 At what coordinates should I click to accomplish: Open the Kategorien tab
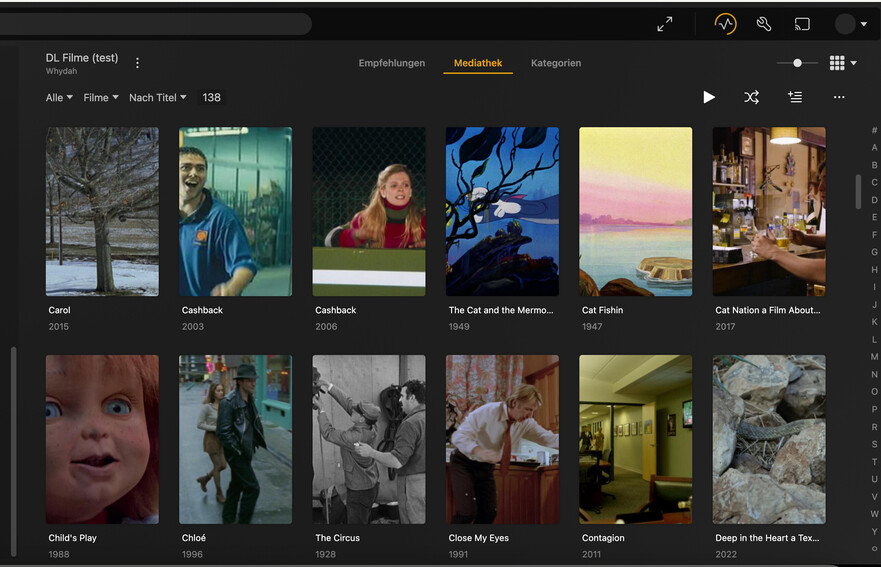coord(556,63)
